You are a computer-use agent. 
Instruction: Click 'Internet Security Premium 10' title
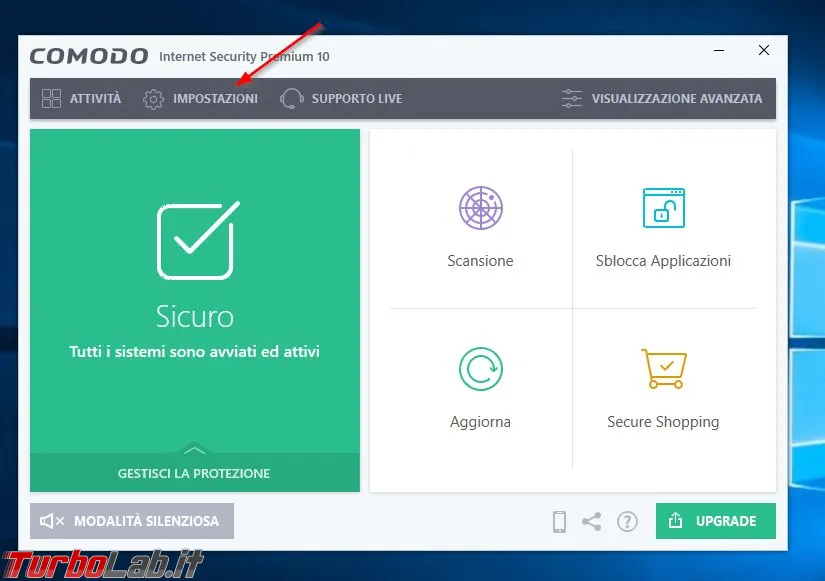point(244,56)
